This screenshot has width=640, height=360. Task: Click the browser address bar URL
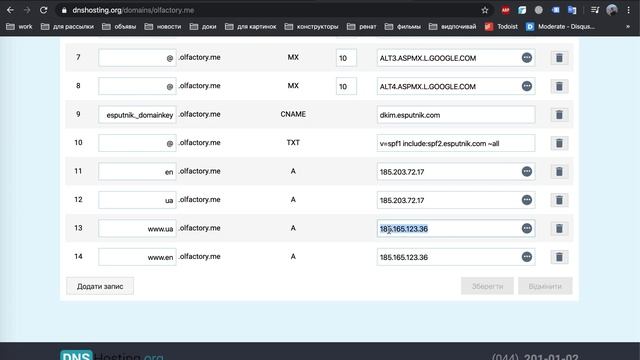(133, 10)
